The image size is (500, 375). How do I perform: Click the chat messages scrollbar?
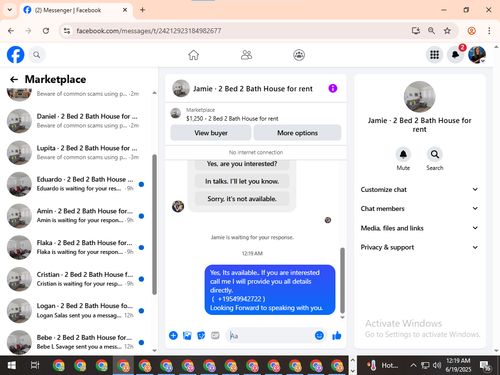[x=342, y=280]
